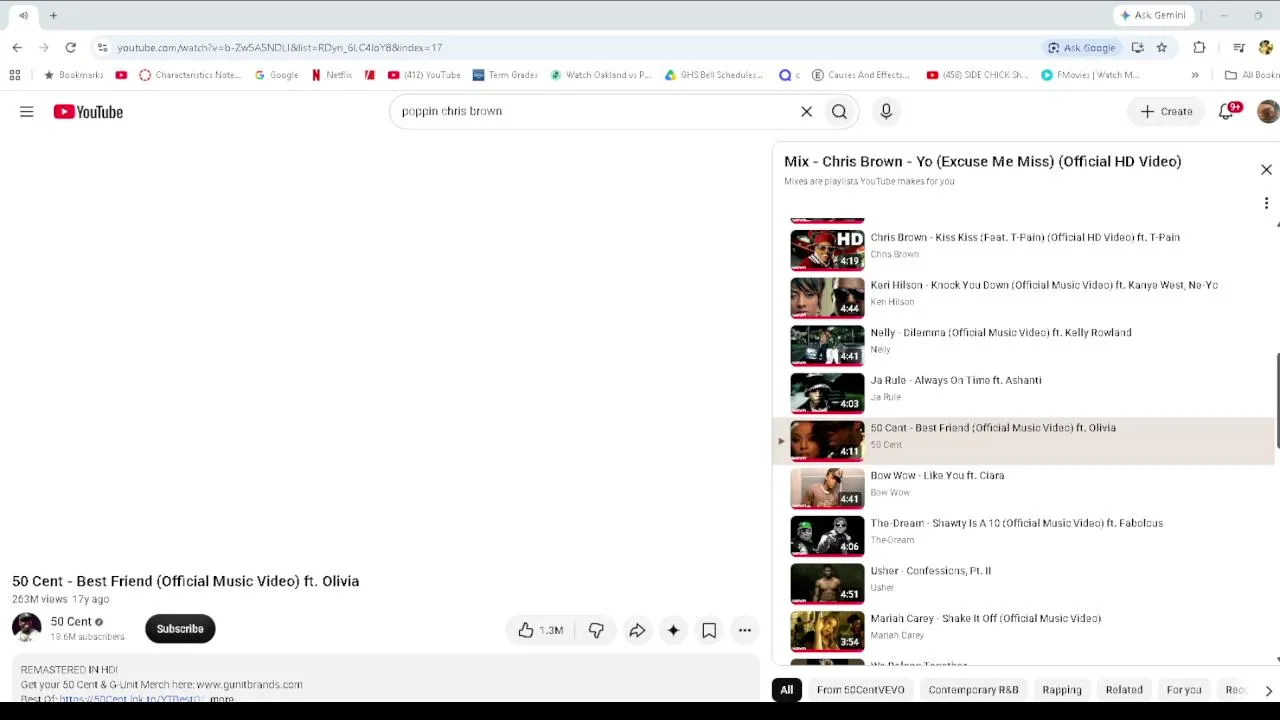Open the Characteristics Note bookmark
This screenshot has height=720, width=1280.
click(x=190, y=75)
